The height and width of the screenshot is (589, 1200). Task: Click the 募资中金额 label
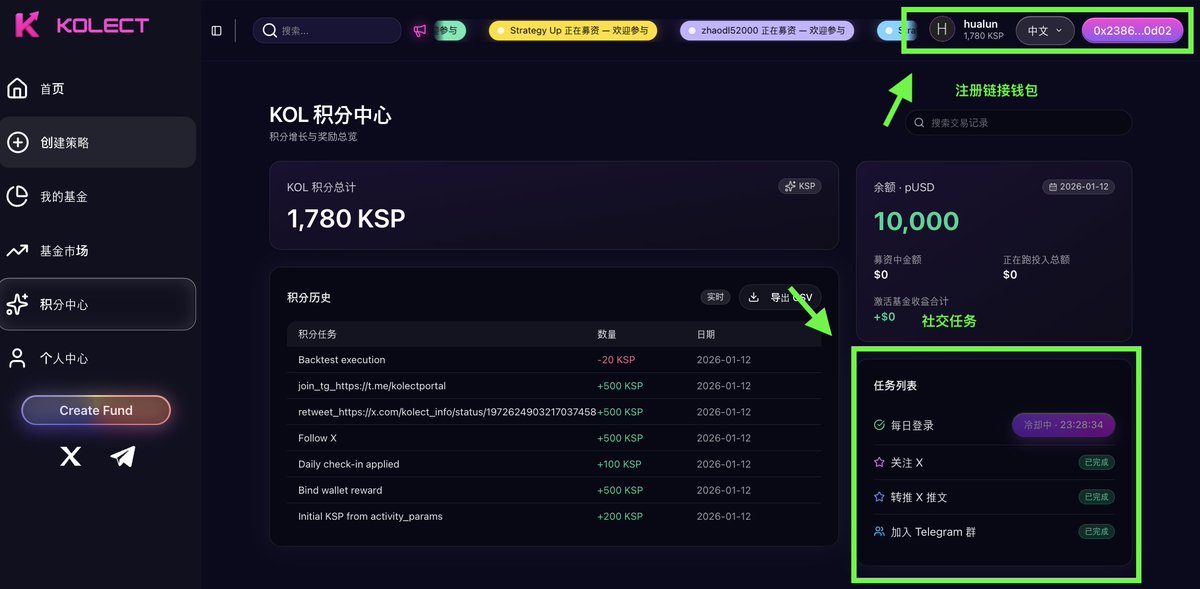(x=897, y=259)
